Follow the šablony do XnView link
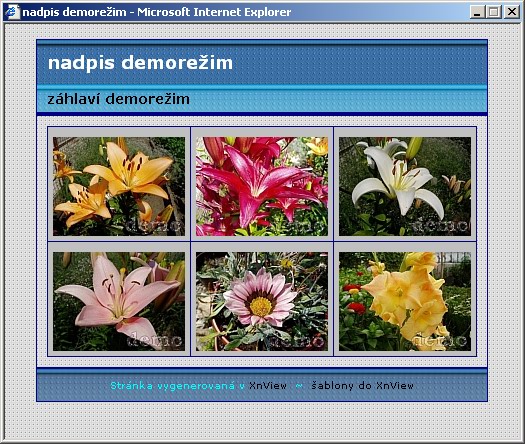 click(x=362, y=386)
